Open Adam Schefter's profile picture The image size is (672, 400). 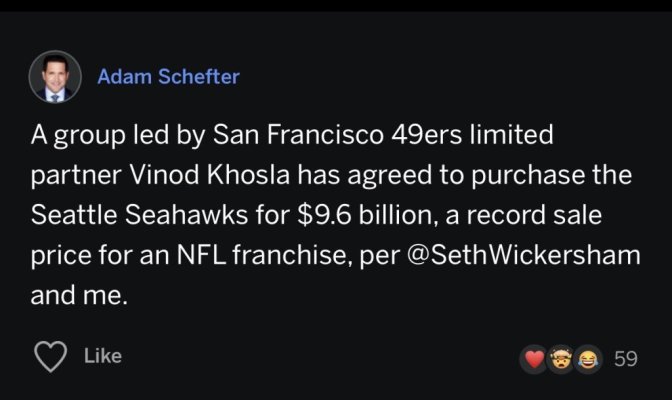pyautogui.click(x=55, y=77)
